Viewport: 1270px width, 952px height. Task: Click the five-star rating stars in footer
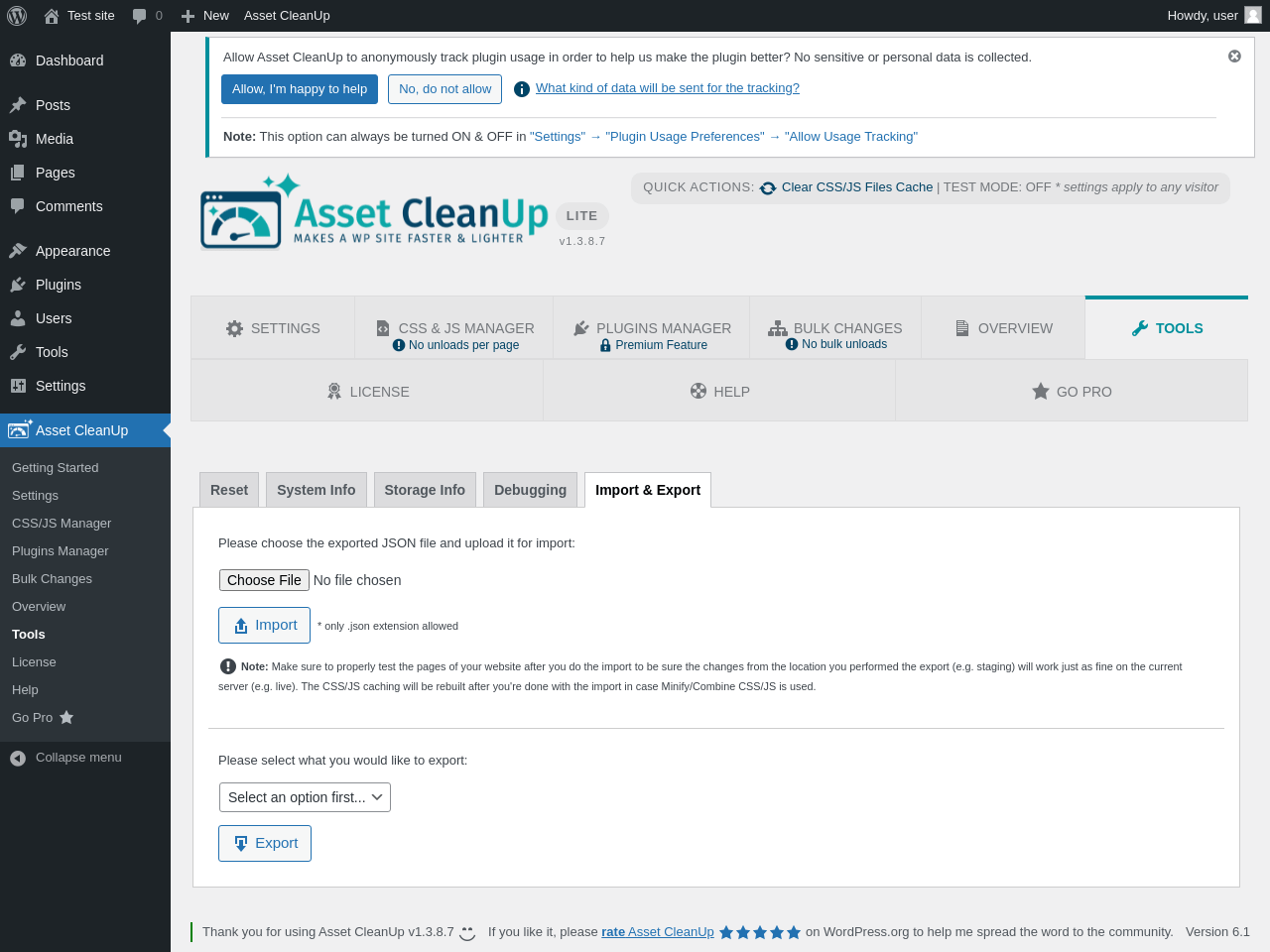coord(760,932)
